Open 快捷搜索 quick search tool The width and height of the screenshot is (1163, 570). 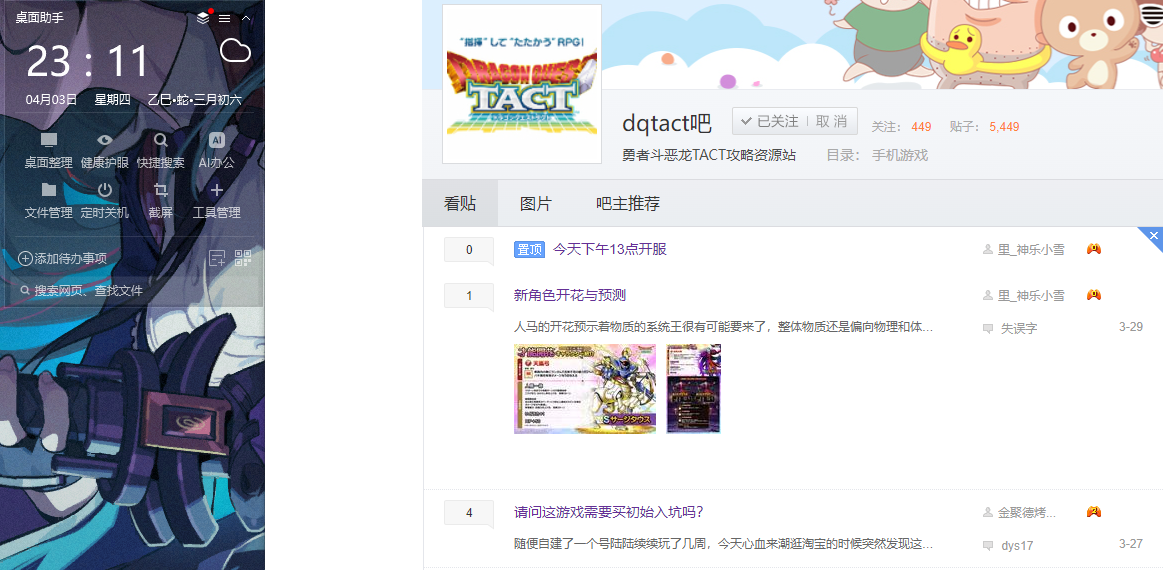(160, 151)
